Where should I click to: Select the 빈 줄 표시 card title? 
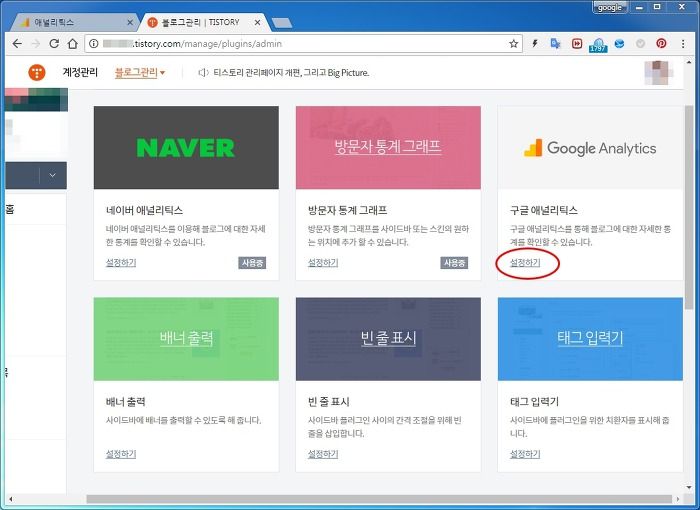(x=329, y=401)
